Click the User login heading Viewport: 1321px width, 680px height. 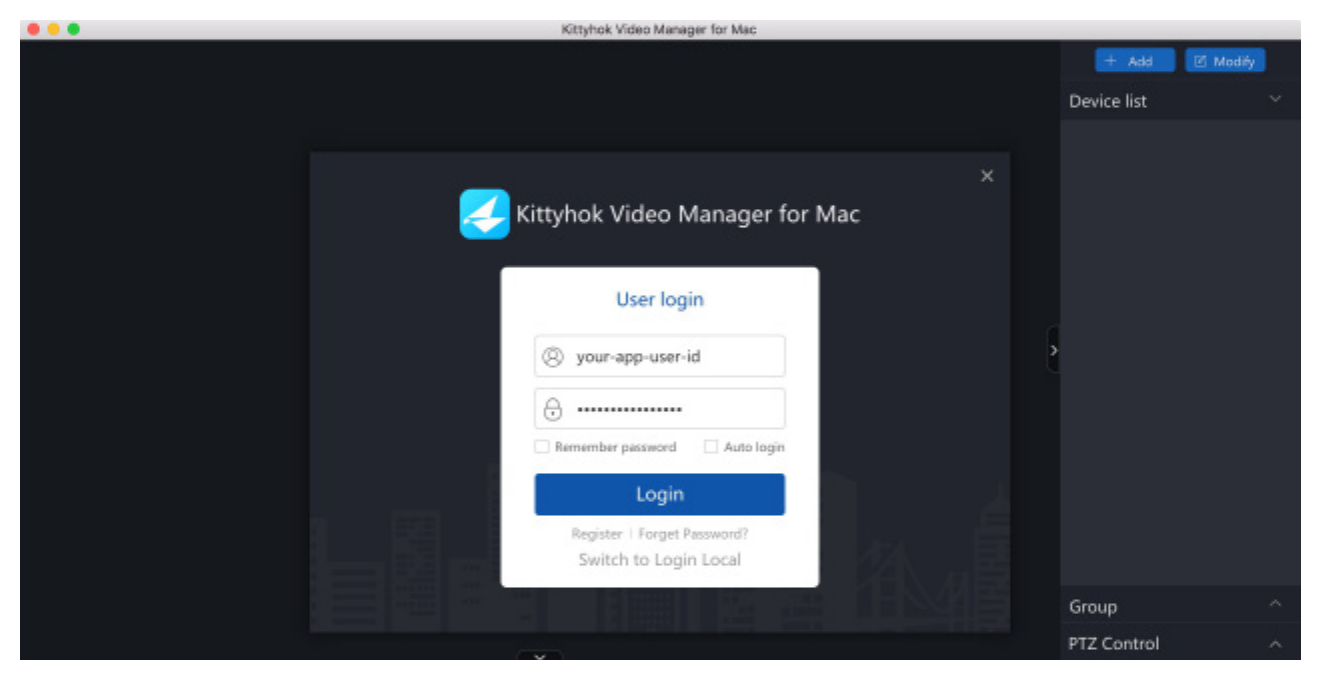tap(660, 299)
